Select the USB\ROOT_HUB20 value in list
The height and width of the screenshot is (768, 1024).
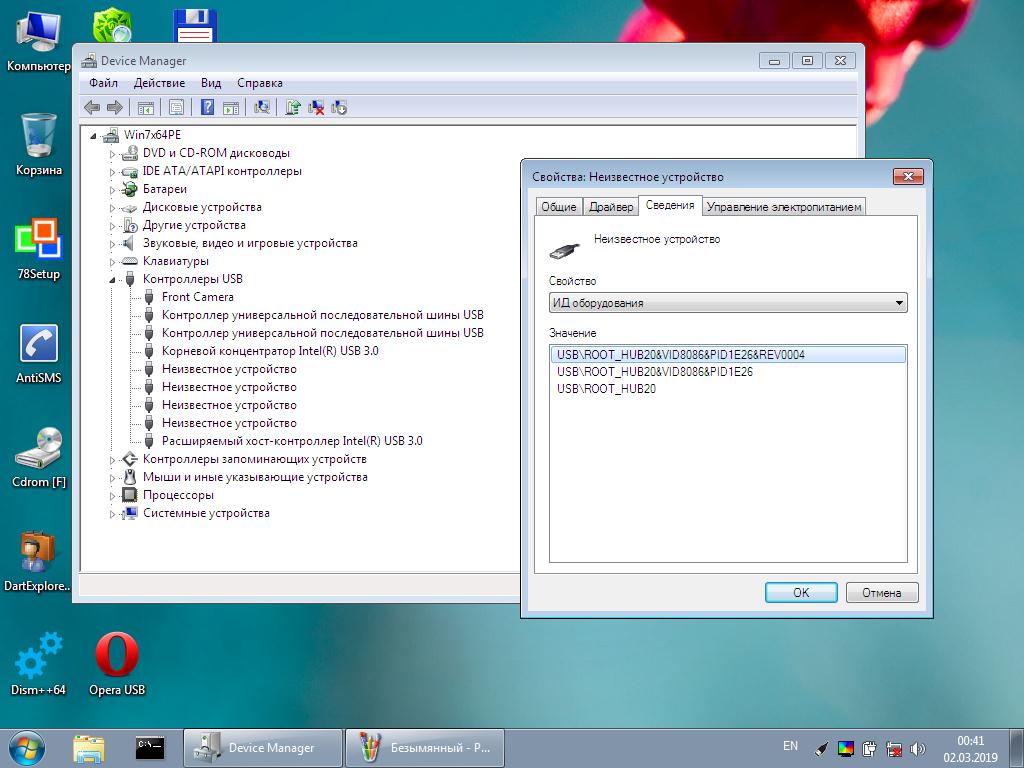[x=606, y=389]
